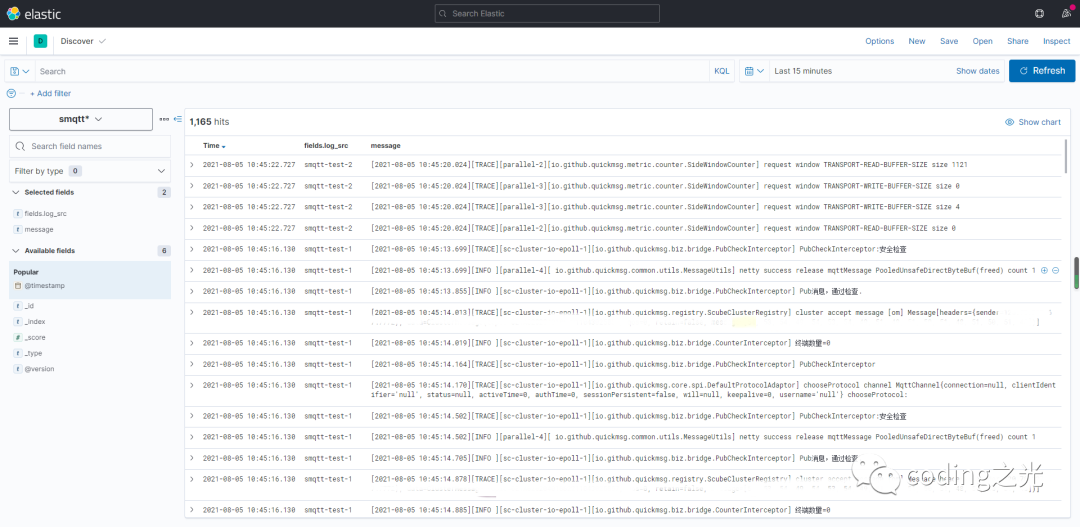This screenshot has height=527, width=1080.
Task: Click Show dates link
Action: [977, 71]
